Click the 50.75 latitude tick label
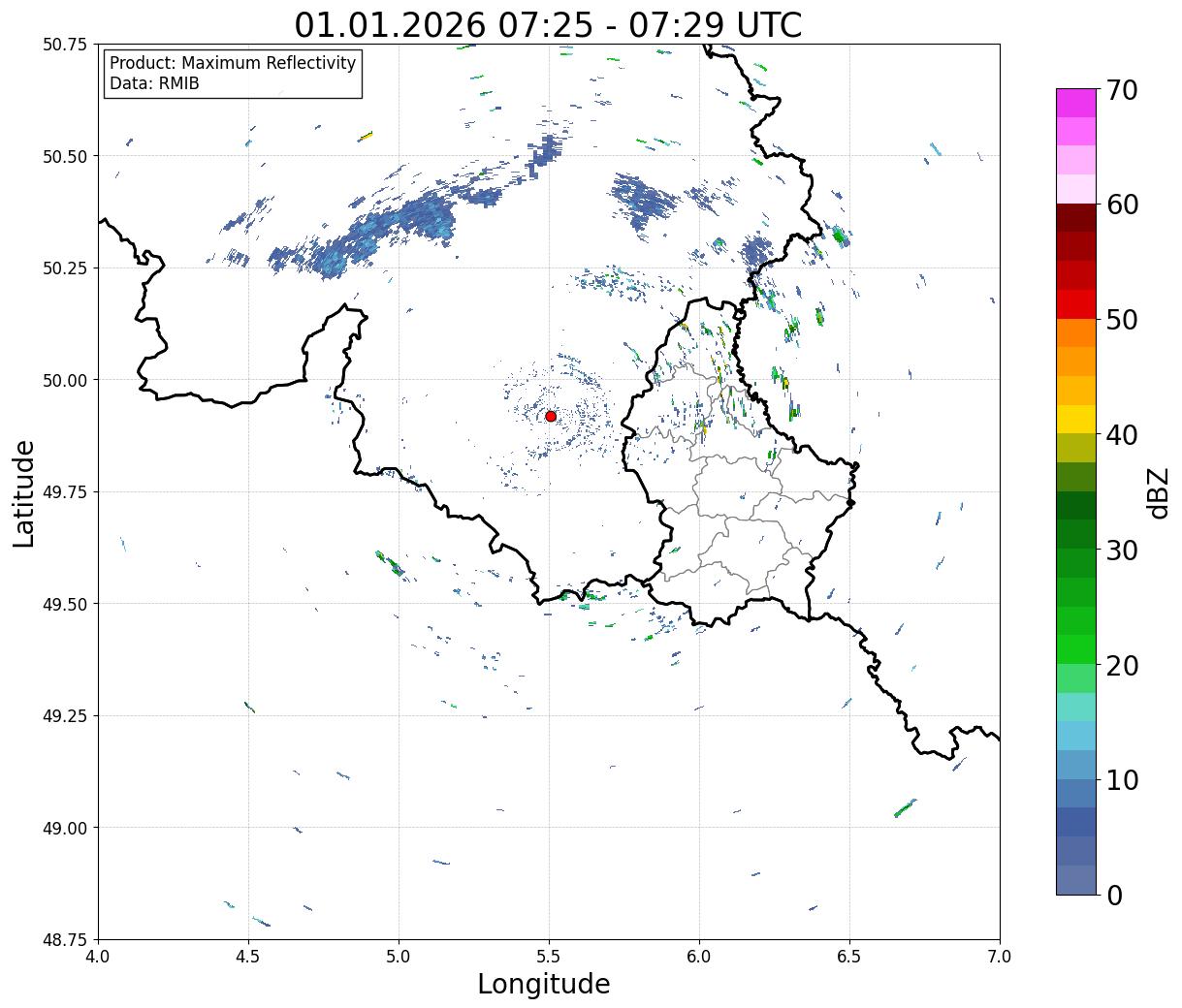The image size is (1182, 1008). (x=66, y=45)
